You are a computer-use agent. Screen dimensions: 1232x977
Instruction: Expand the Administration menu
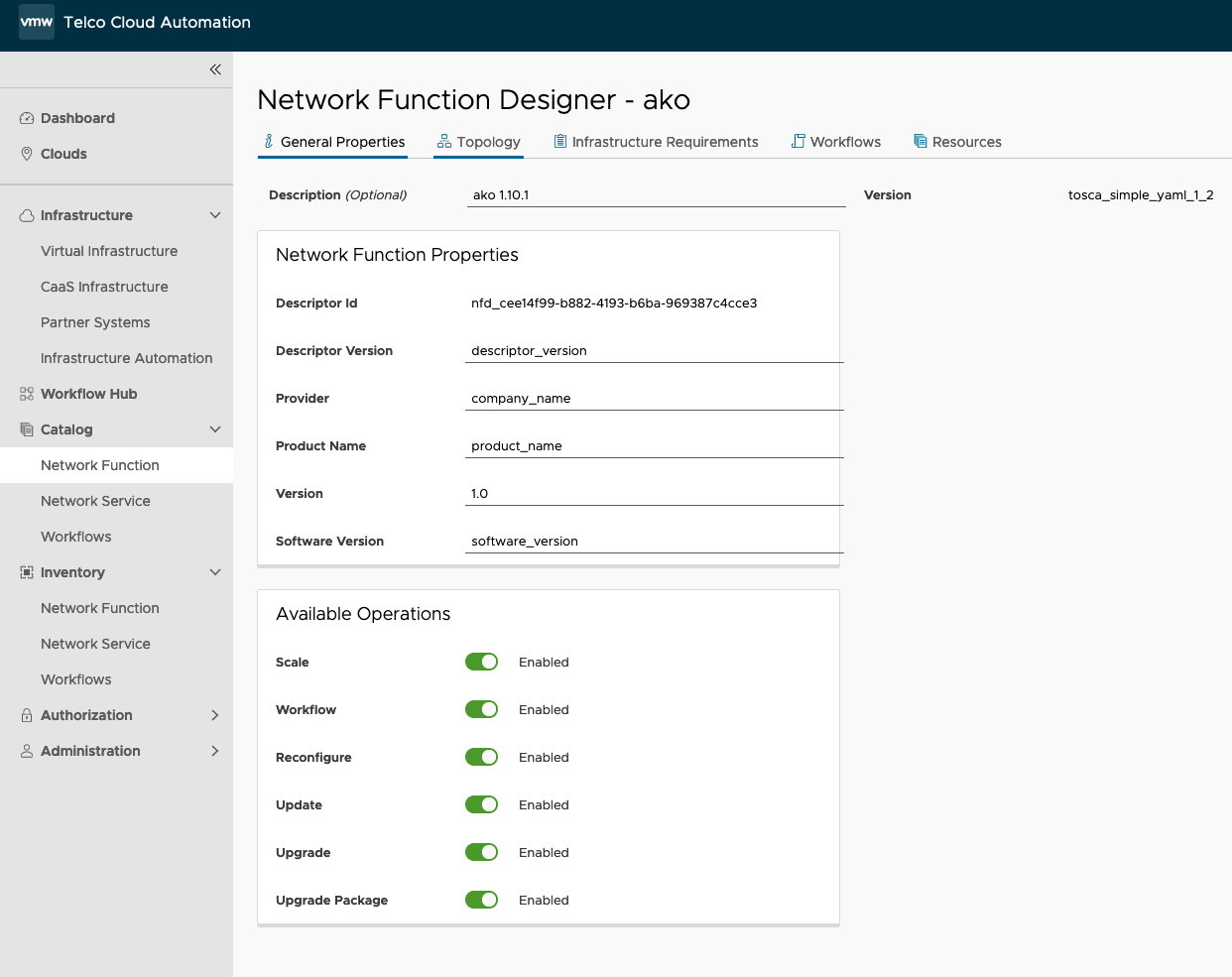click(215, 751)
